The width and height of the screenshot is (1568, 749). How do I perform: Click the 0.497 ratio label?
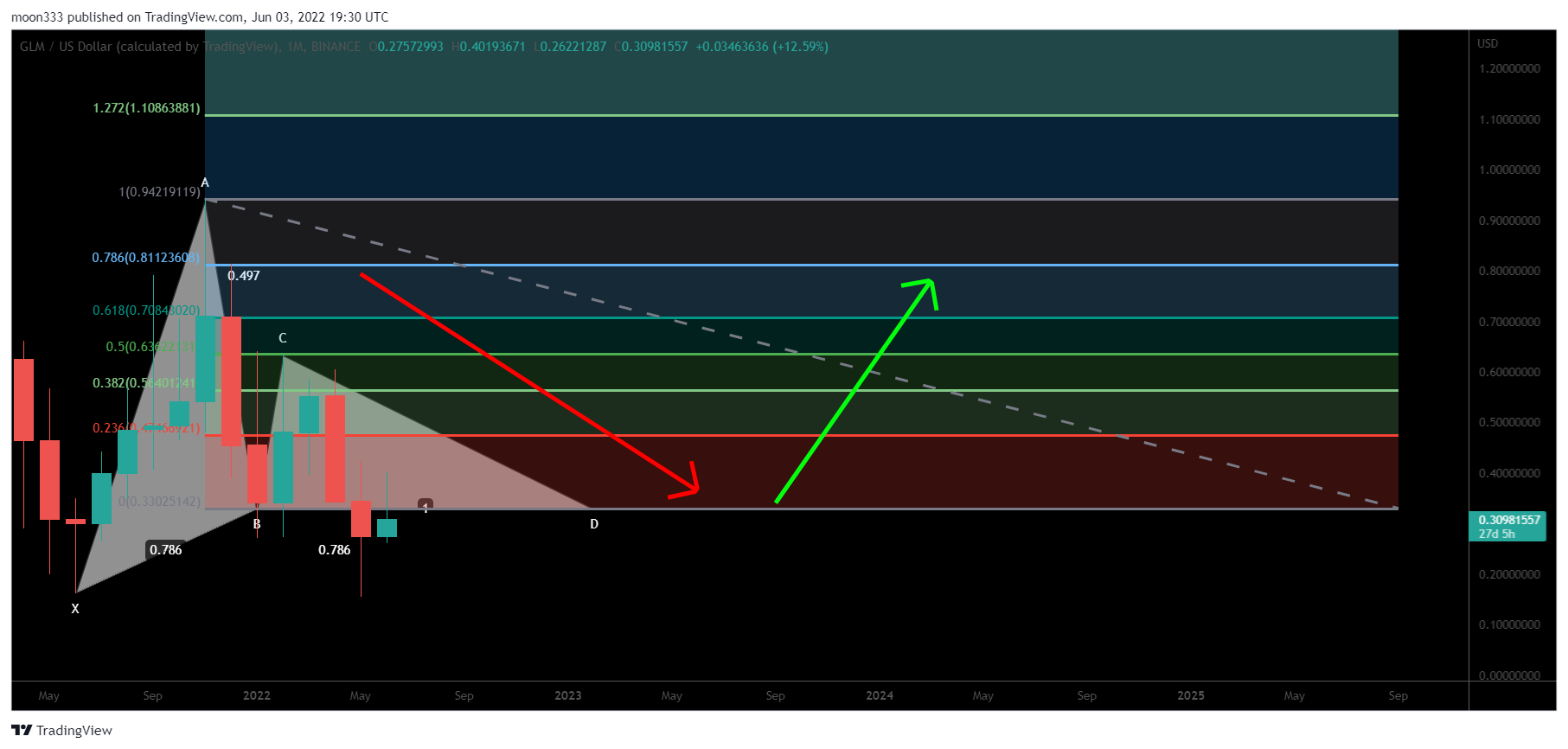point(244,276)
